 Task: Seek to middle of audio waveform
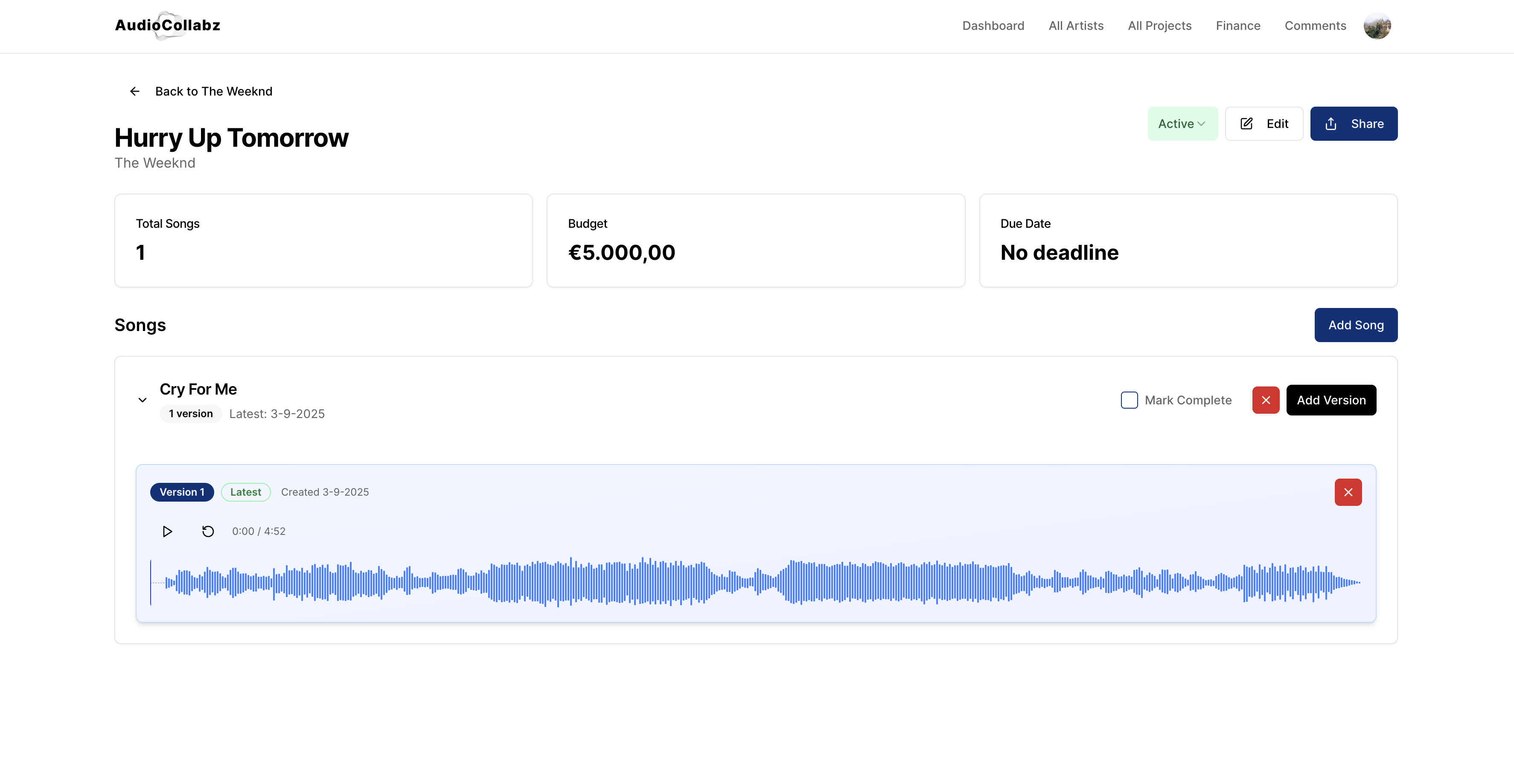(756, 582)
